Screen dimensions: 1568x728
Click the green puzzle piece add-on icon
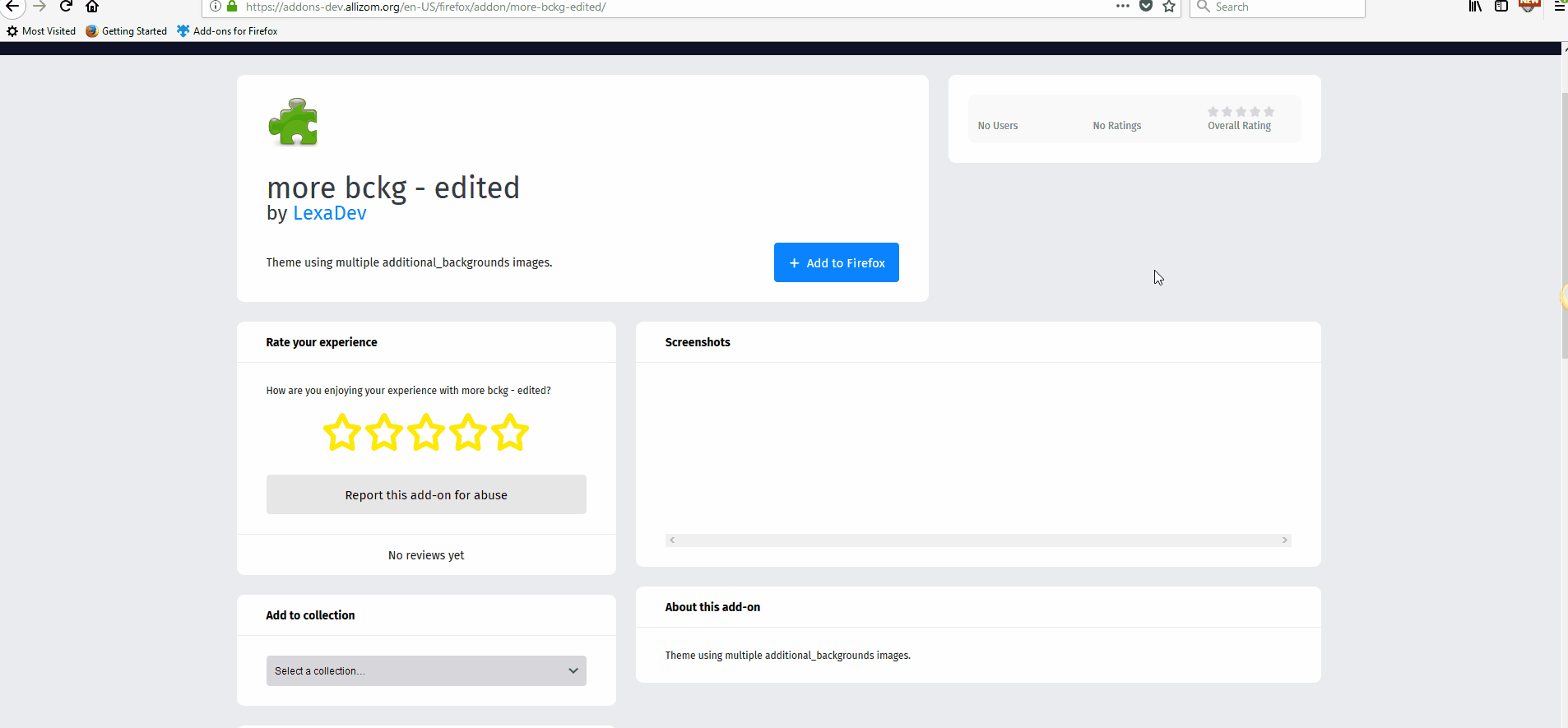click(293, 122)
